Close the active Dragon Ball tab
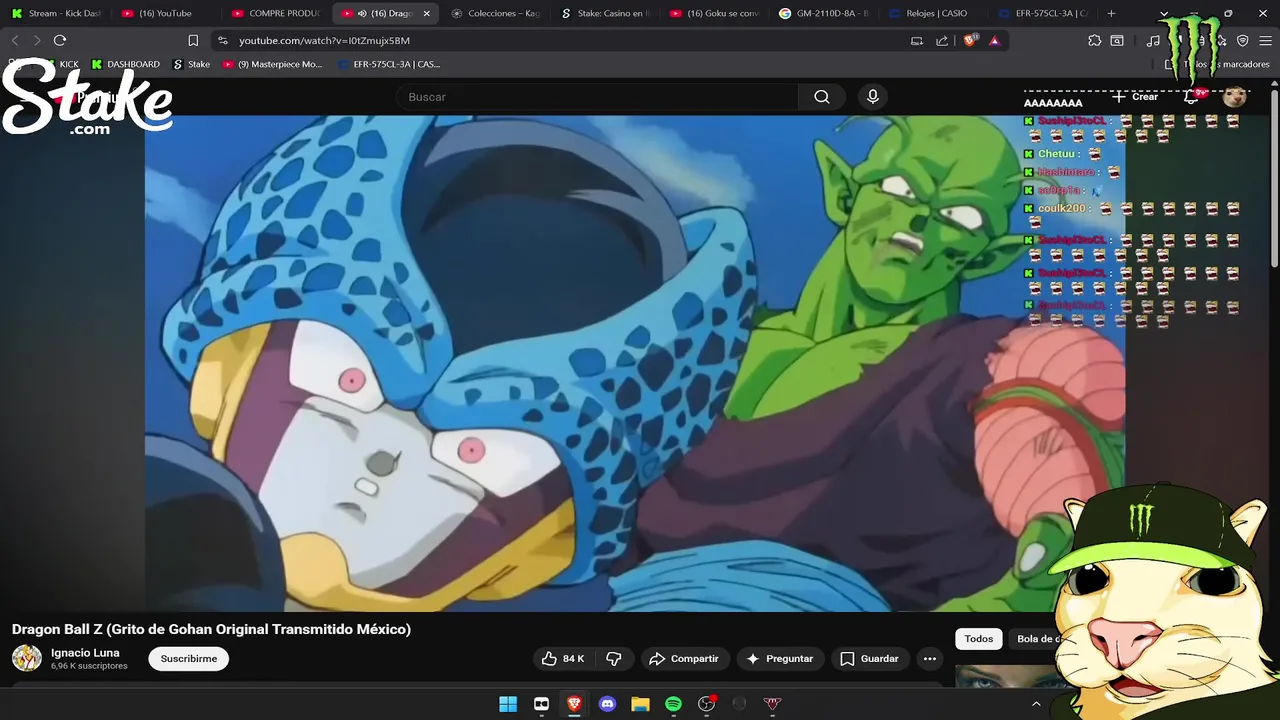The height and width of the screenshot is (720, 1280). coord(427,13)
